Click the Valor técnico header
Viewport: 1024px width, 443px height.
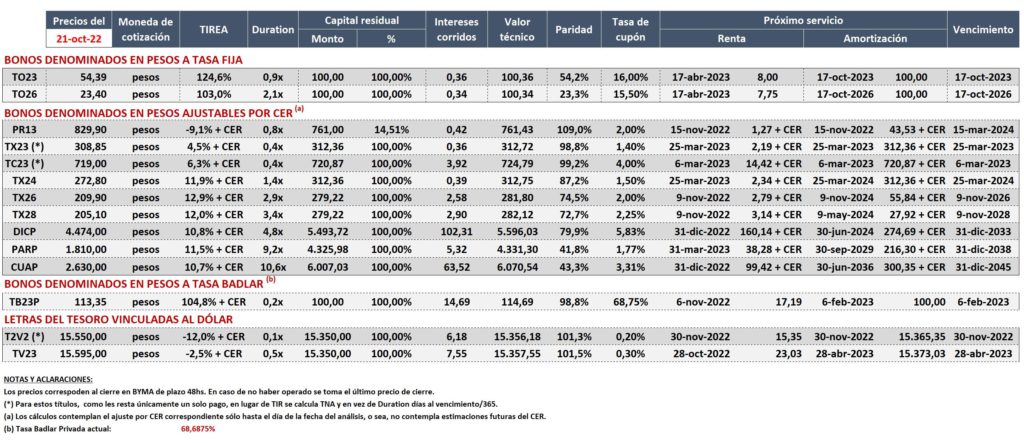click(517, 29)
